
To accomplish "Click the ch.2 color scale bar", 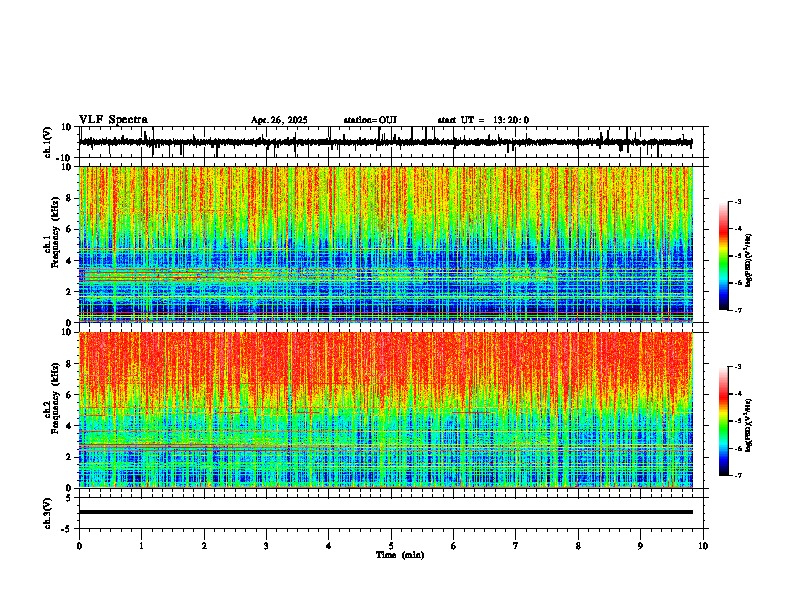I will [724, 421].
